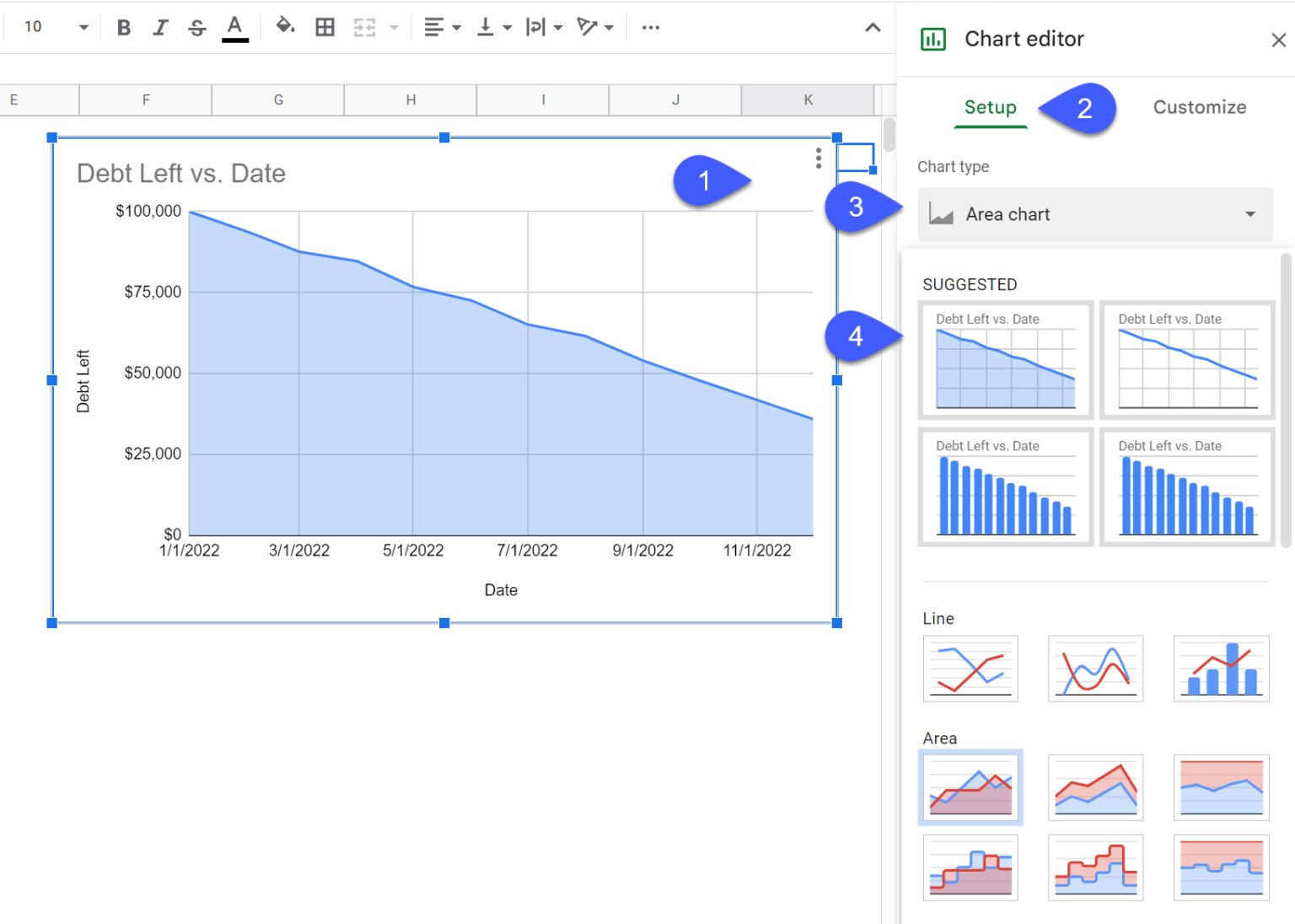
Task: Open the font size dropdown
Action: 82,26
